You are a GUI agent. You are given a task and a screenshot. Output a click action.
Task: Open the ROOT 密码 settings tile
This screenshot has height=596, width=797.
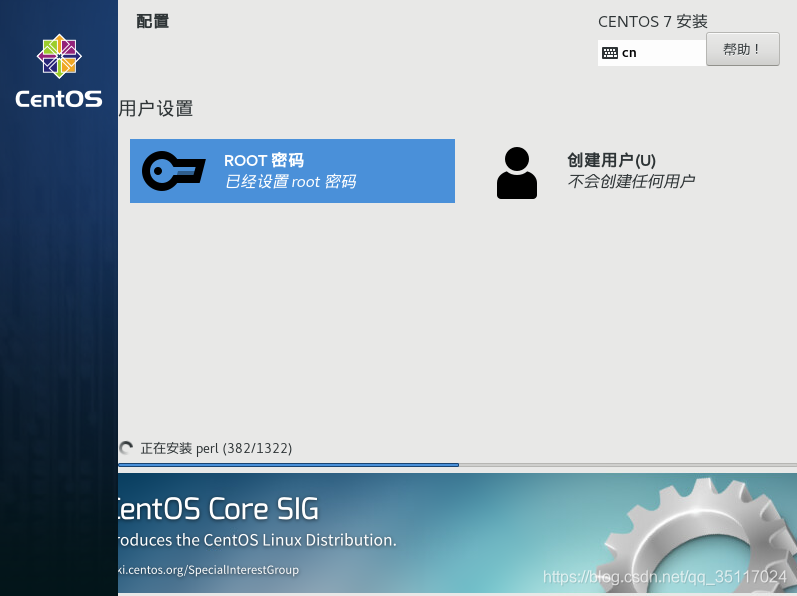292,171
